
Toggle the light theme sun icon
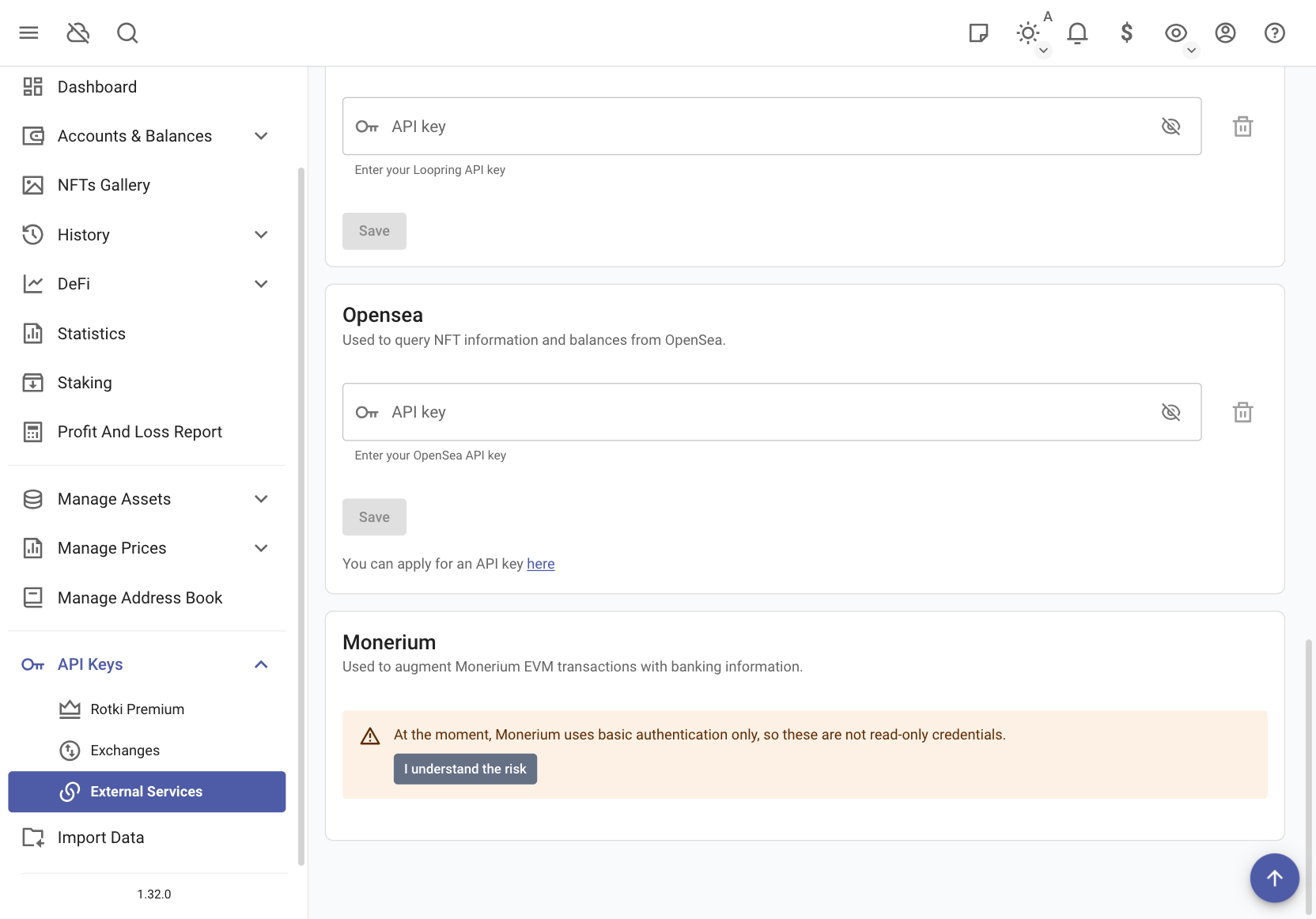click(1027, 32)
